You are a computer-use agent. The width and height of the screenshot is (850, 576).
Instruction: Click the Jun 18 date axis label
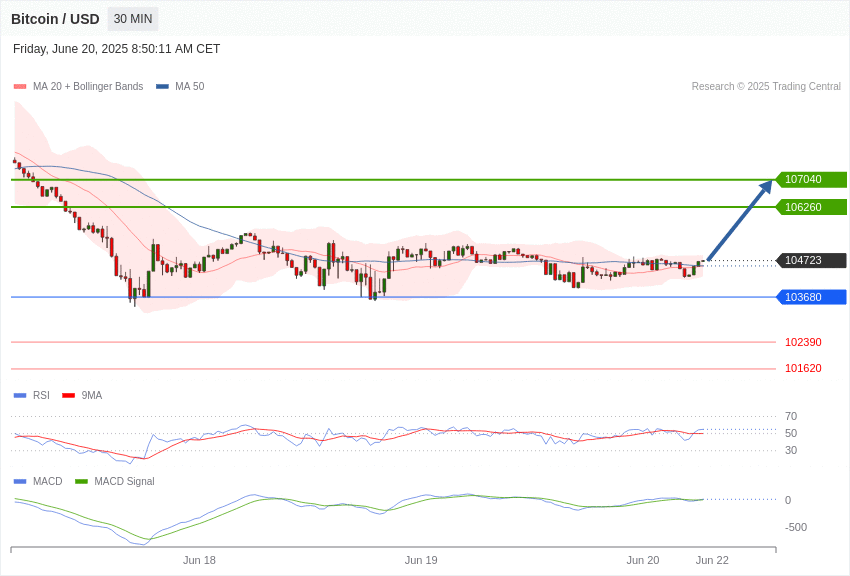(199, 560)
